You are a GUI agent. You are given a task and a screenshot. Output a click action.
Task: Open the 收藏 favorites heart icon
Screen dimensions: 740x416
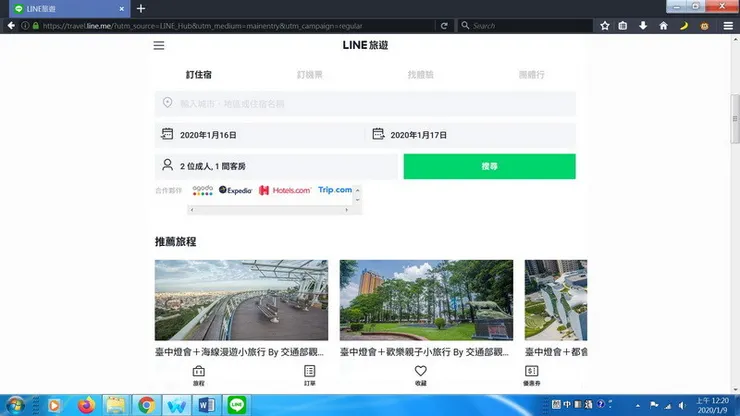pos(420,375)
